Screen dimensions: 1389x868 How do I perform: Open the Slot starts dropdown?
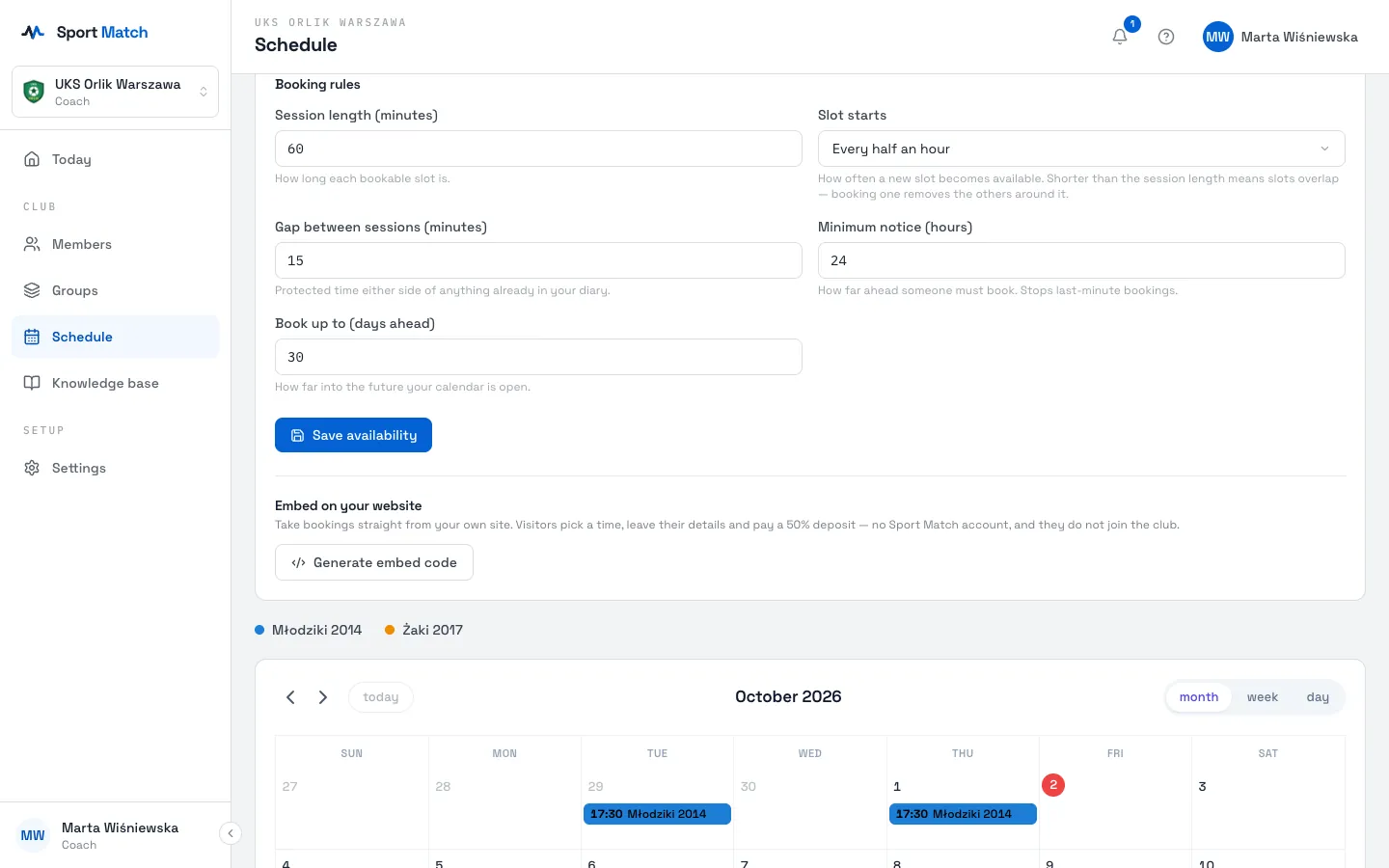[x=1081, y=149]
